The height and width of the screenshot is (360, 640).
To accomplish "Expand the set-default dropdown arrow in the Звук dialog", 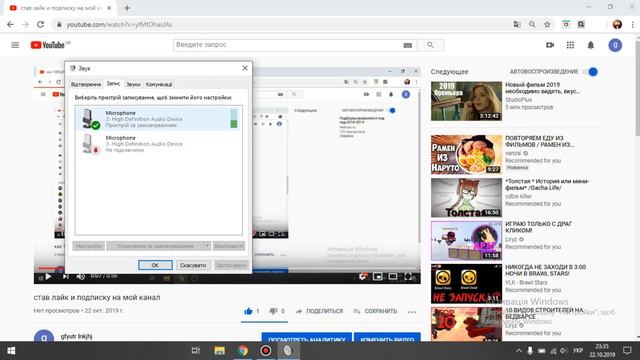I will click(x=207, y=246).
